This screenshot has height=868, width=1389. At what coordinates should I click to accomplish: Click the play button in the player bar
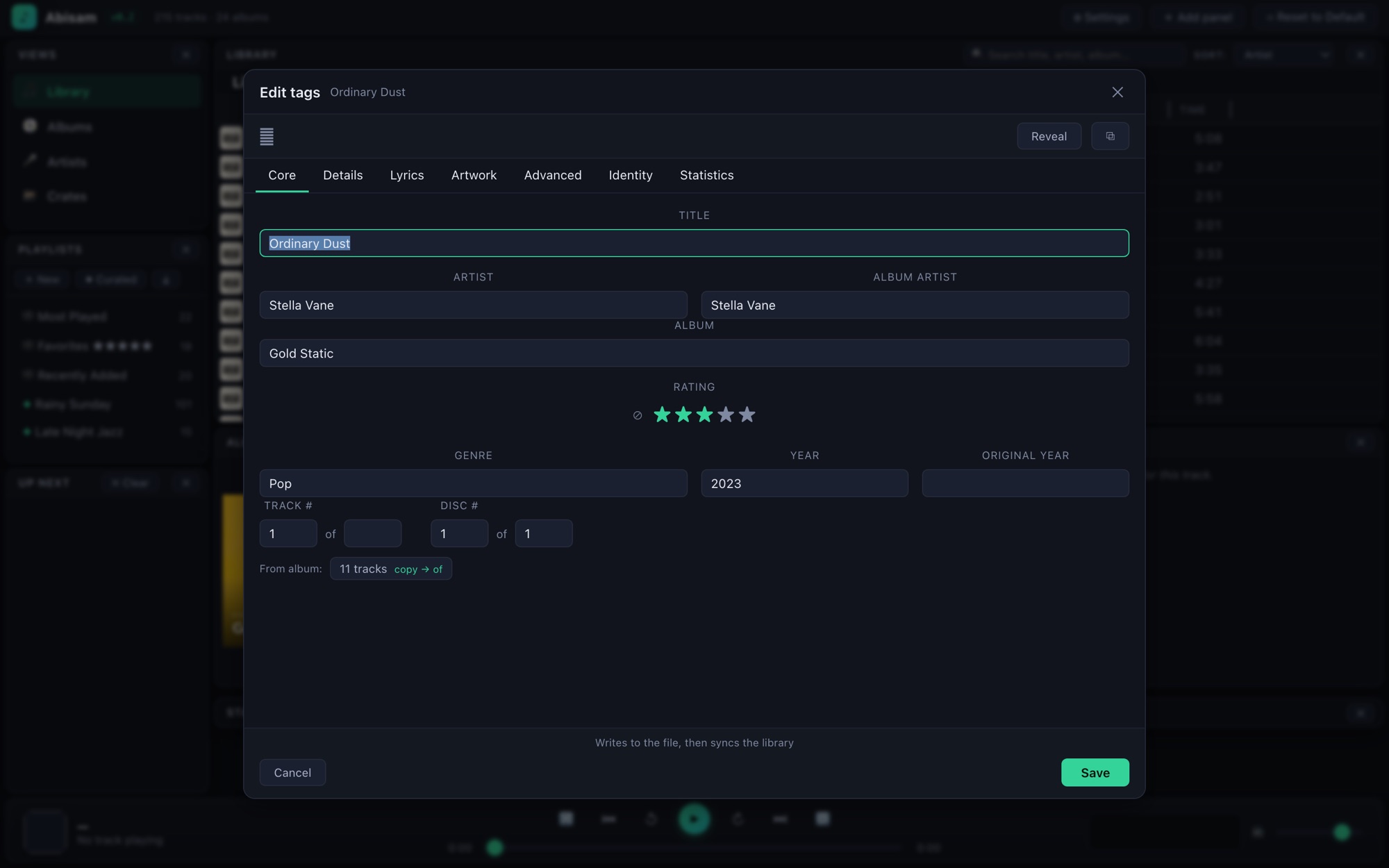[x=694, y=819]
